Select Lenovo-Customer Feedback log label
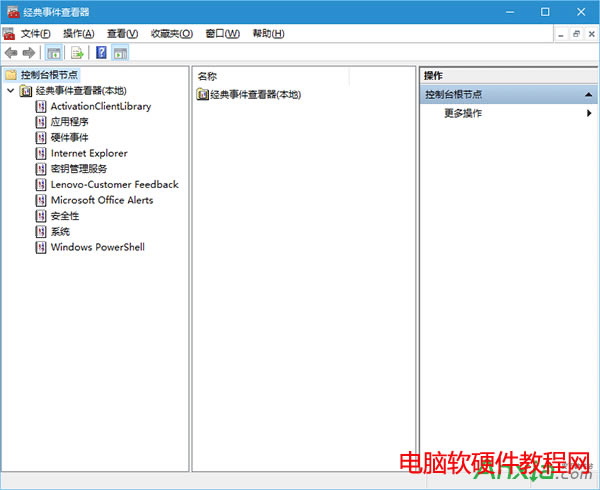Viewport: 600px width, 490px height. [115, 185]
